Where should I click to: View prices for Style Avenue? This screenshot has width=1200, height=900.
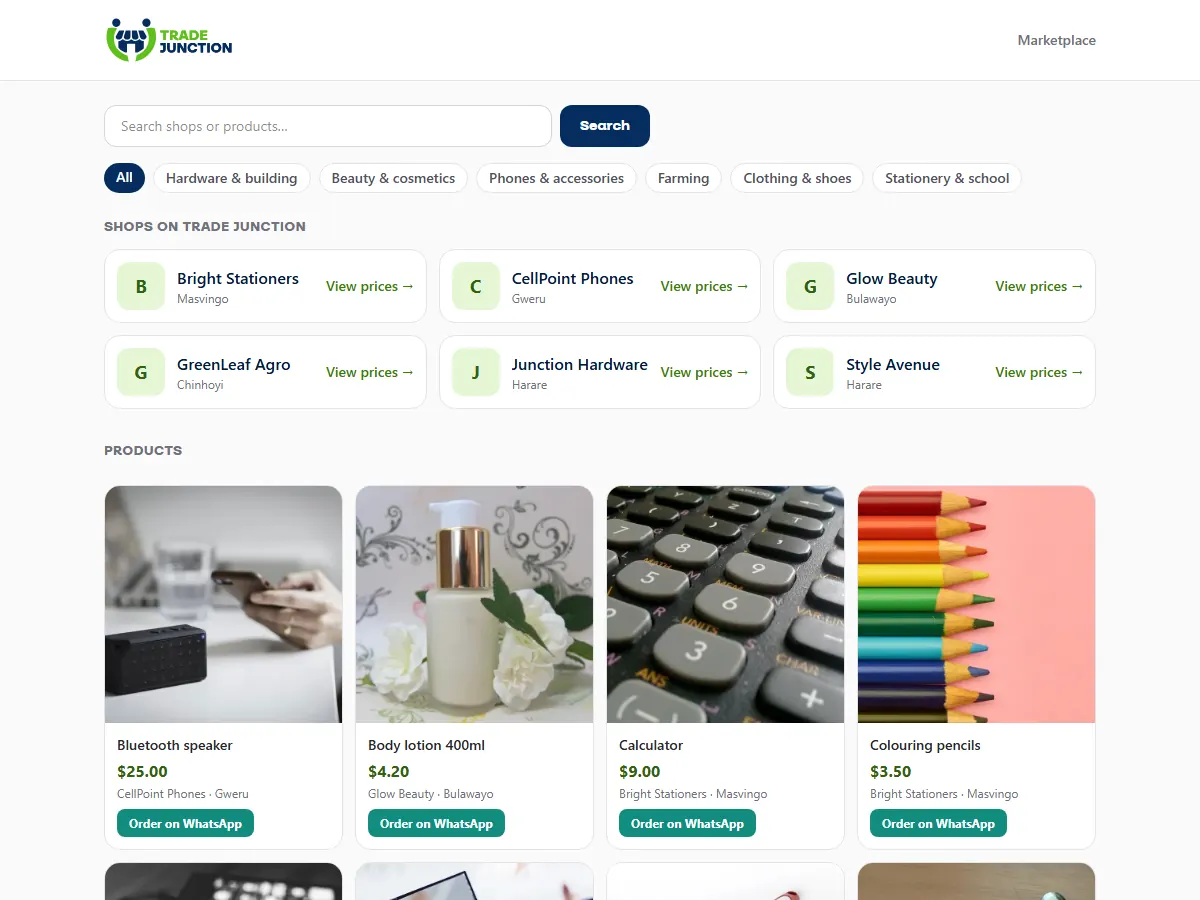point(1039,372)
